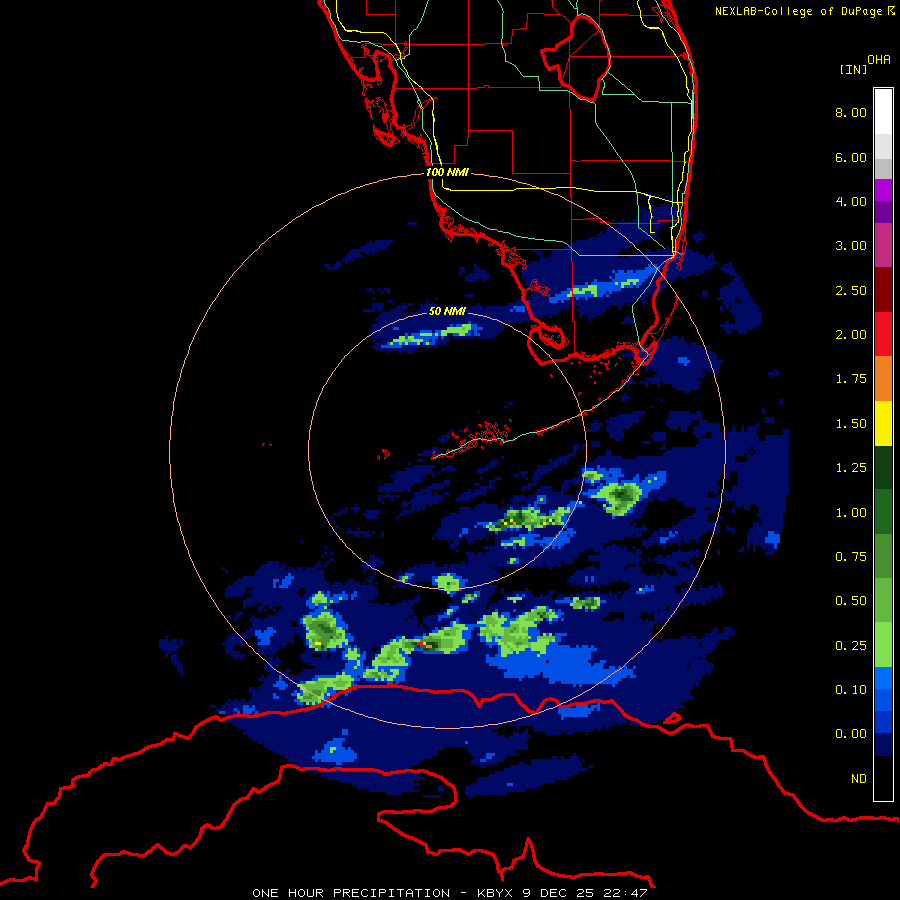Pick the dark red swatch beside 2.50
This screenshot has width=900, height=900.
(x=883, y=290)
